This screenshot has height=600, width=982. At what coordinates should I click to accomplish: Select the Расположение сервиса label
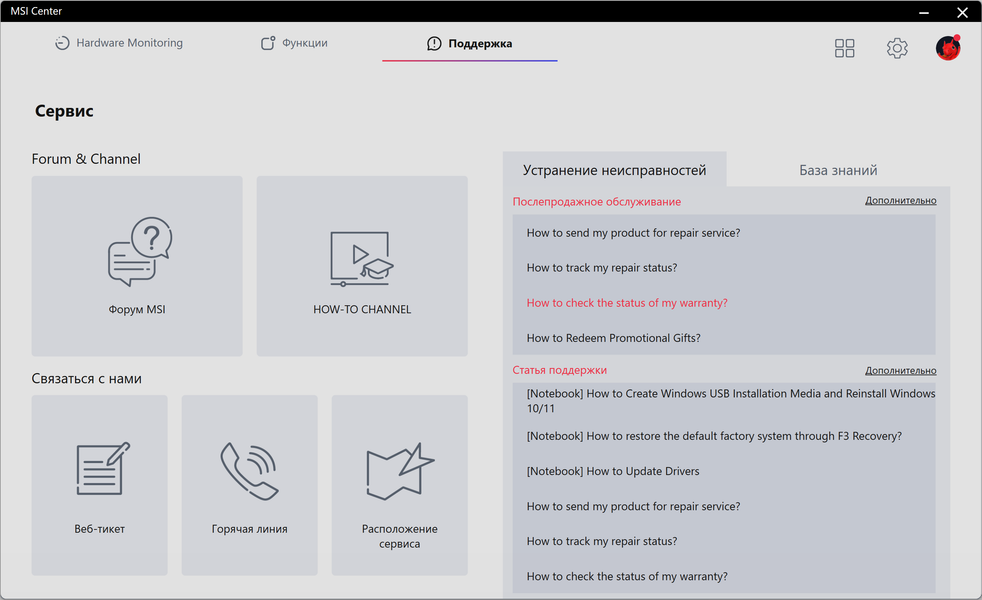tap(400, 536)
